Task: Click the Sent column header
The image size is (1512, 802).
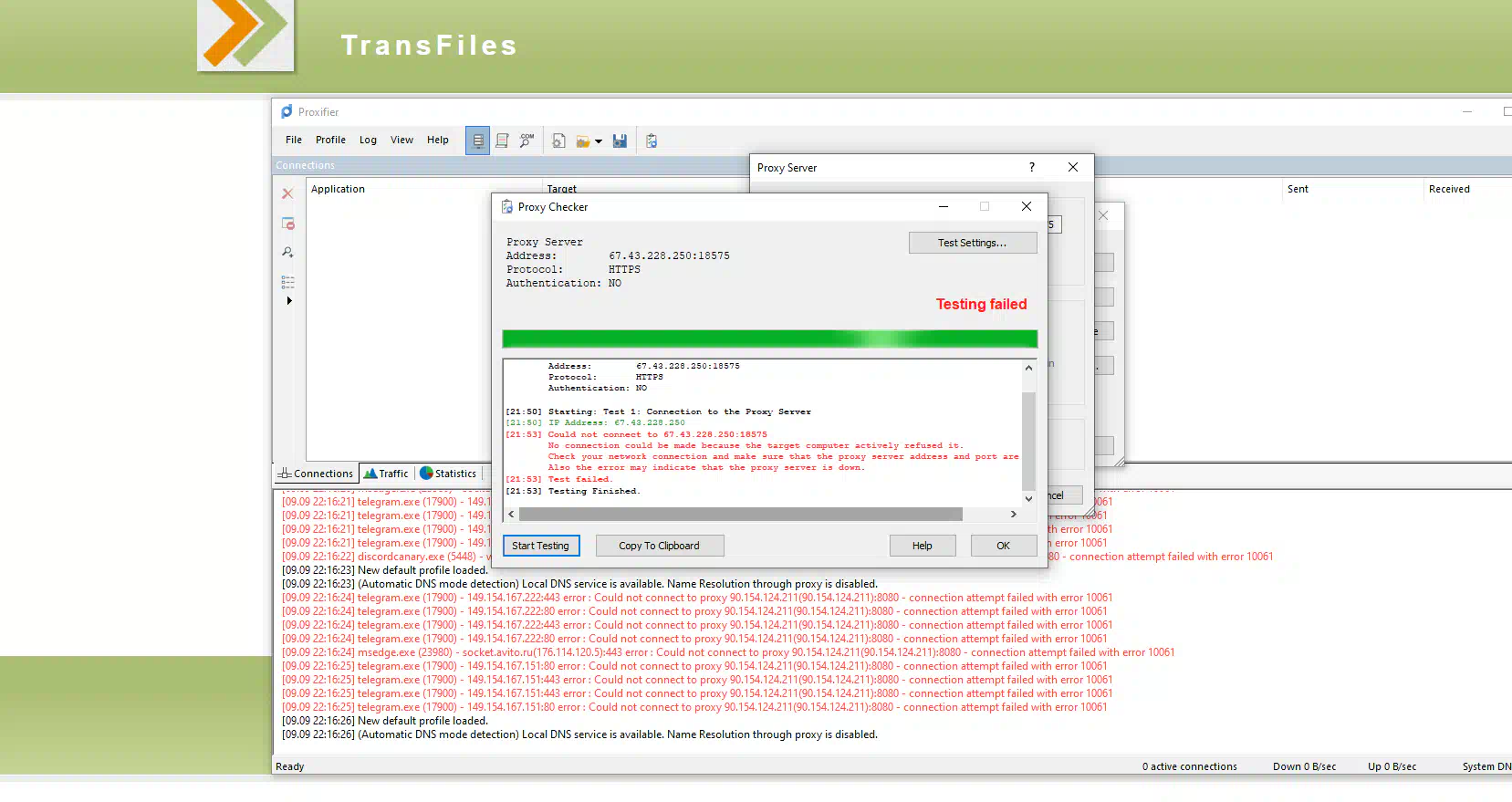Action: tap(1298, 189)
